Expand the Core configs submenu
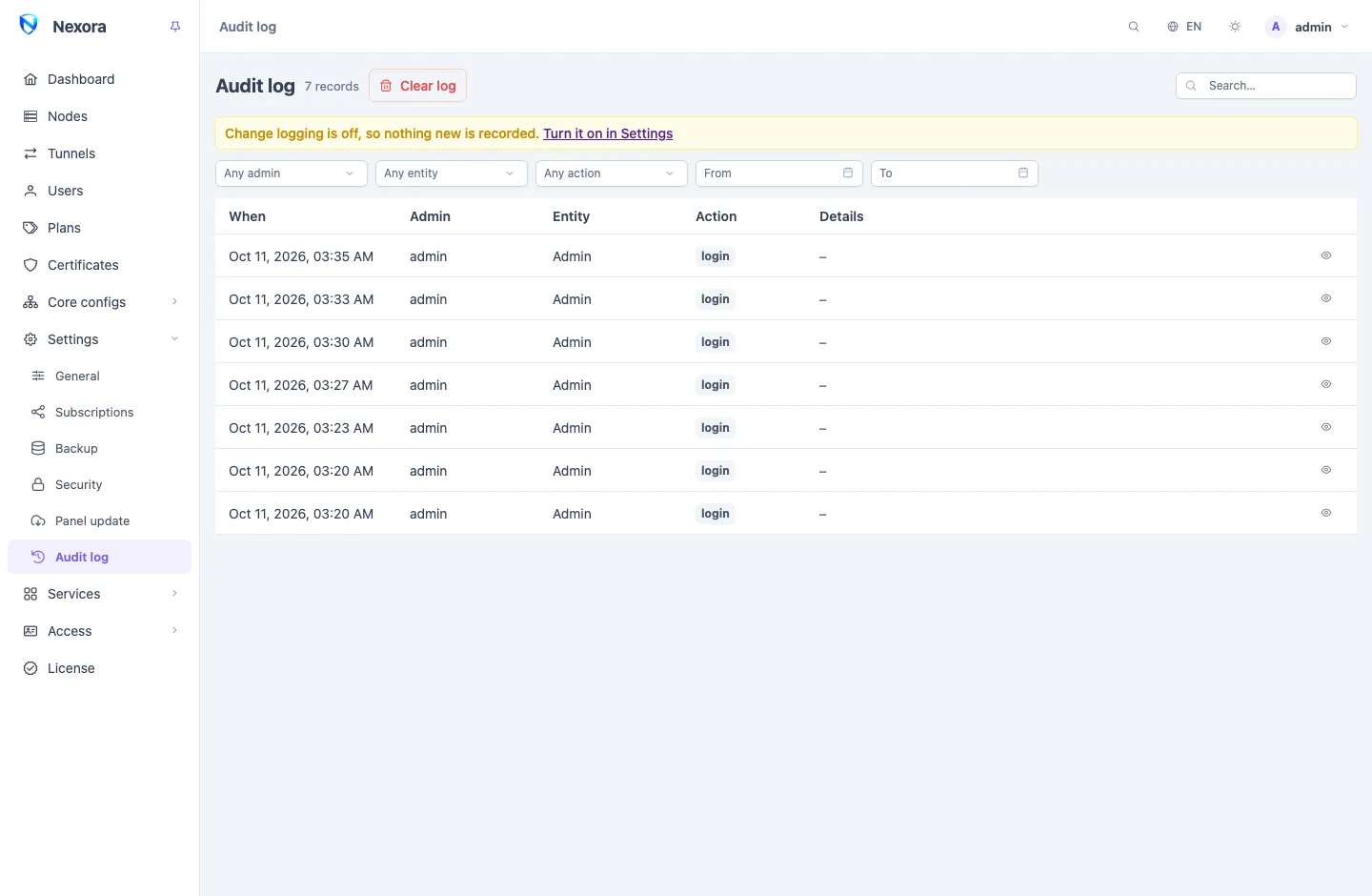Screen dimensions: 1372x896 100,302
